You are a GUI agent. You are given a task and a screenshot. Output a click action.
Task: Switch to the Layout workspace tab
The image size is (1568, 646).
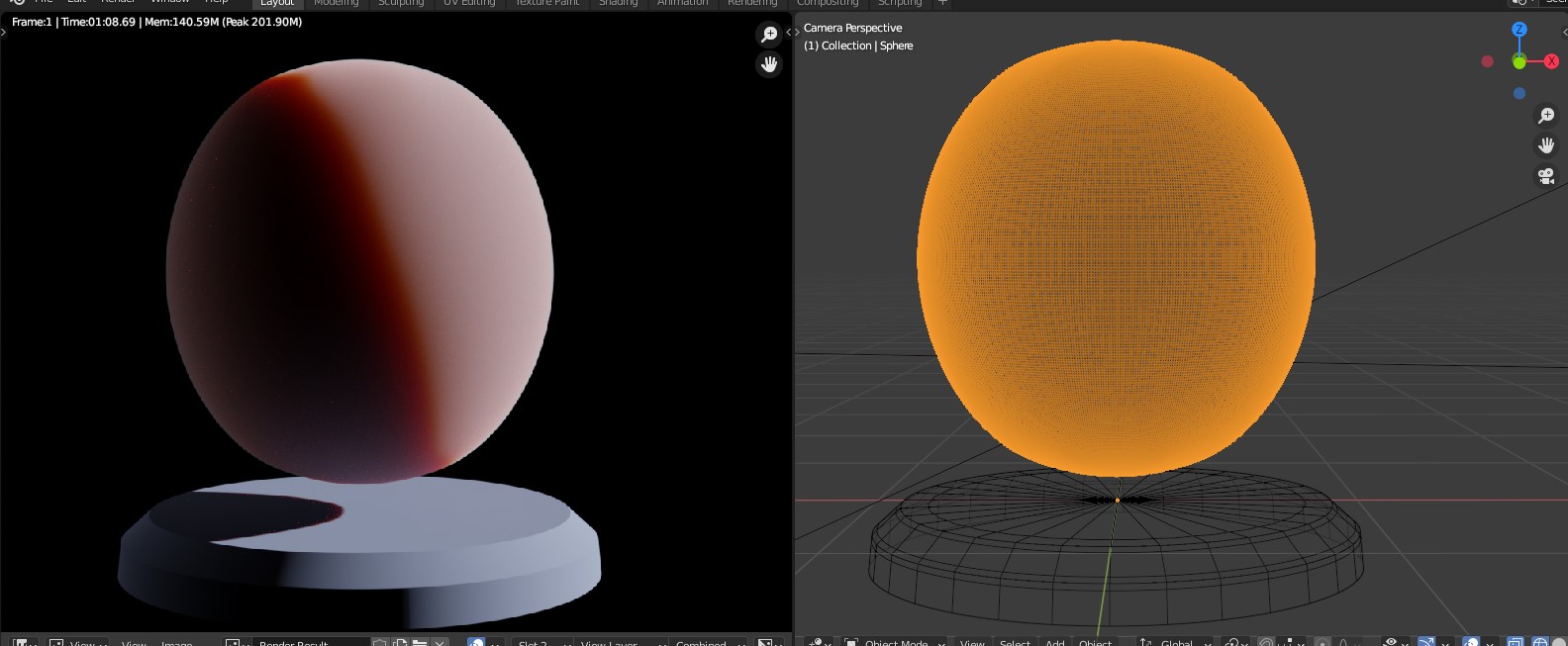(x=277, y=3)
